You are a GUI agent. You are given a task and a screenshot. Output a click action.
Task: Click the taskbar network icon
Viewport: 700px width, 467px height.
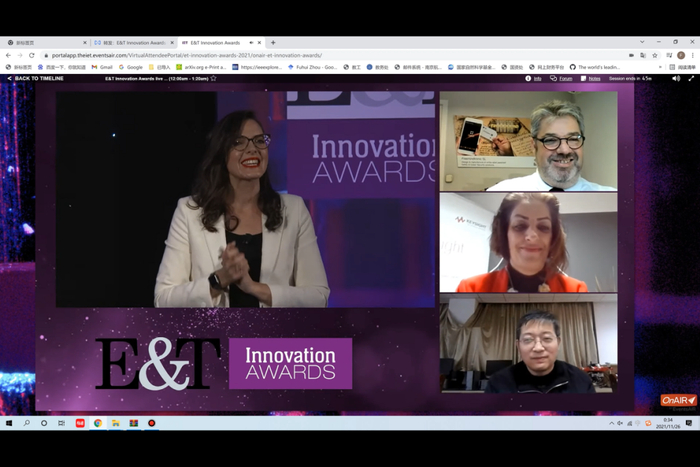pyautogui.click(x=629, y=423)
